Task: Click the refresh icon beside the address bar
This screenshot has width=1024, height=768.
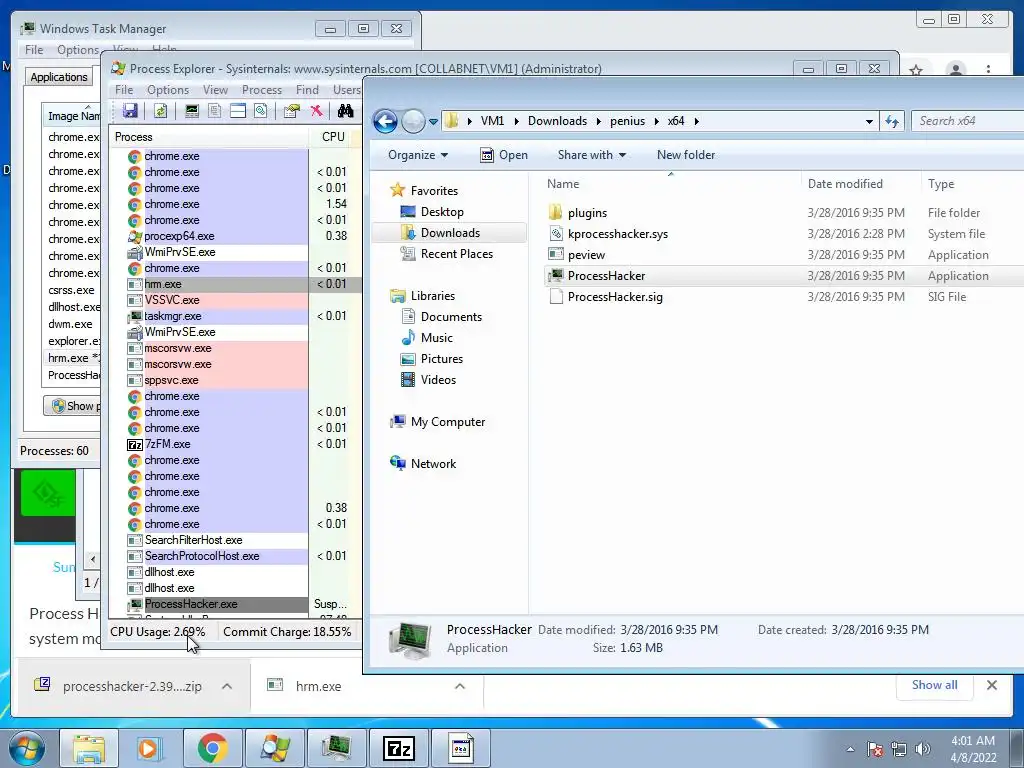Action: pos(892,121)
